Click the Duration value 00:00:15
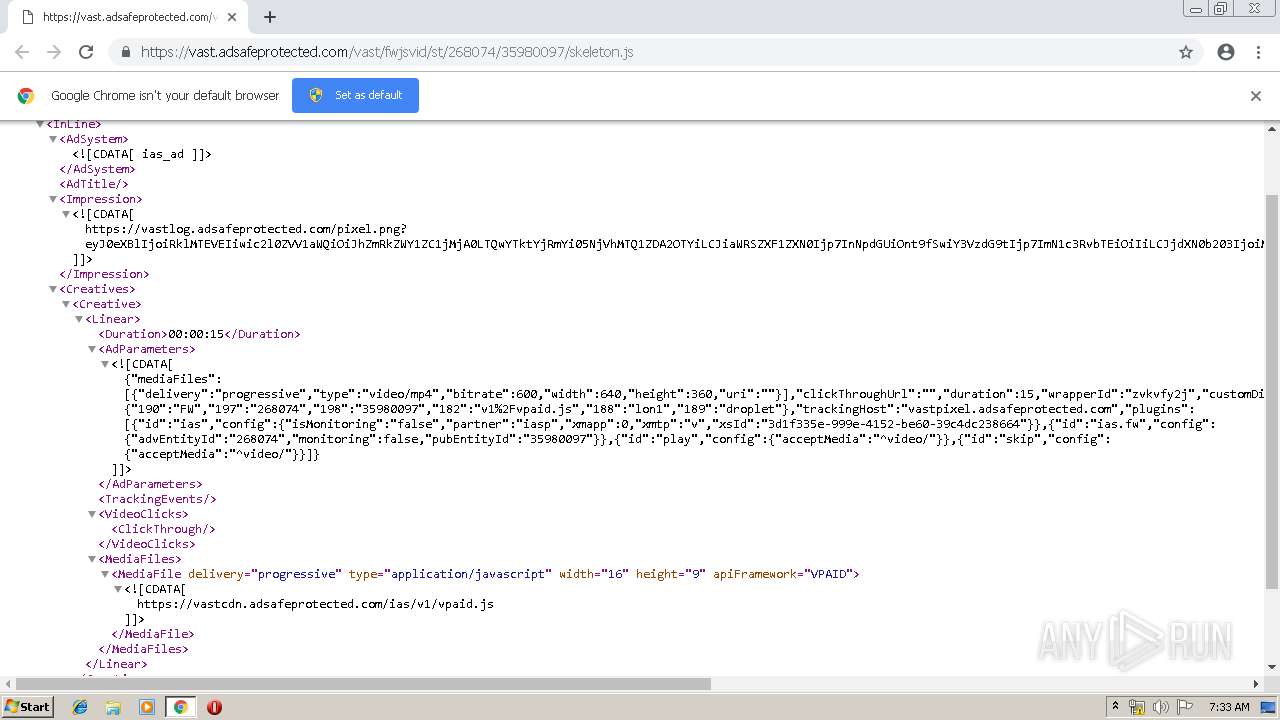 (x=196, y=334)
